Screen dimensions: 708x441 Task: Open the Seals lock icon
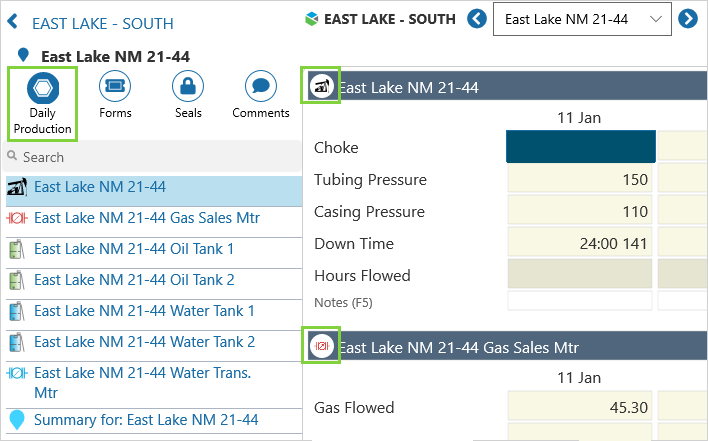(188, 88)
